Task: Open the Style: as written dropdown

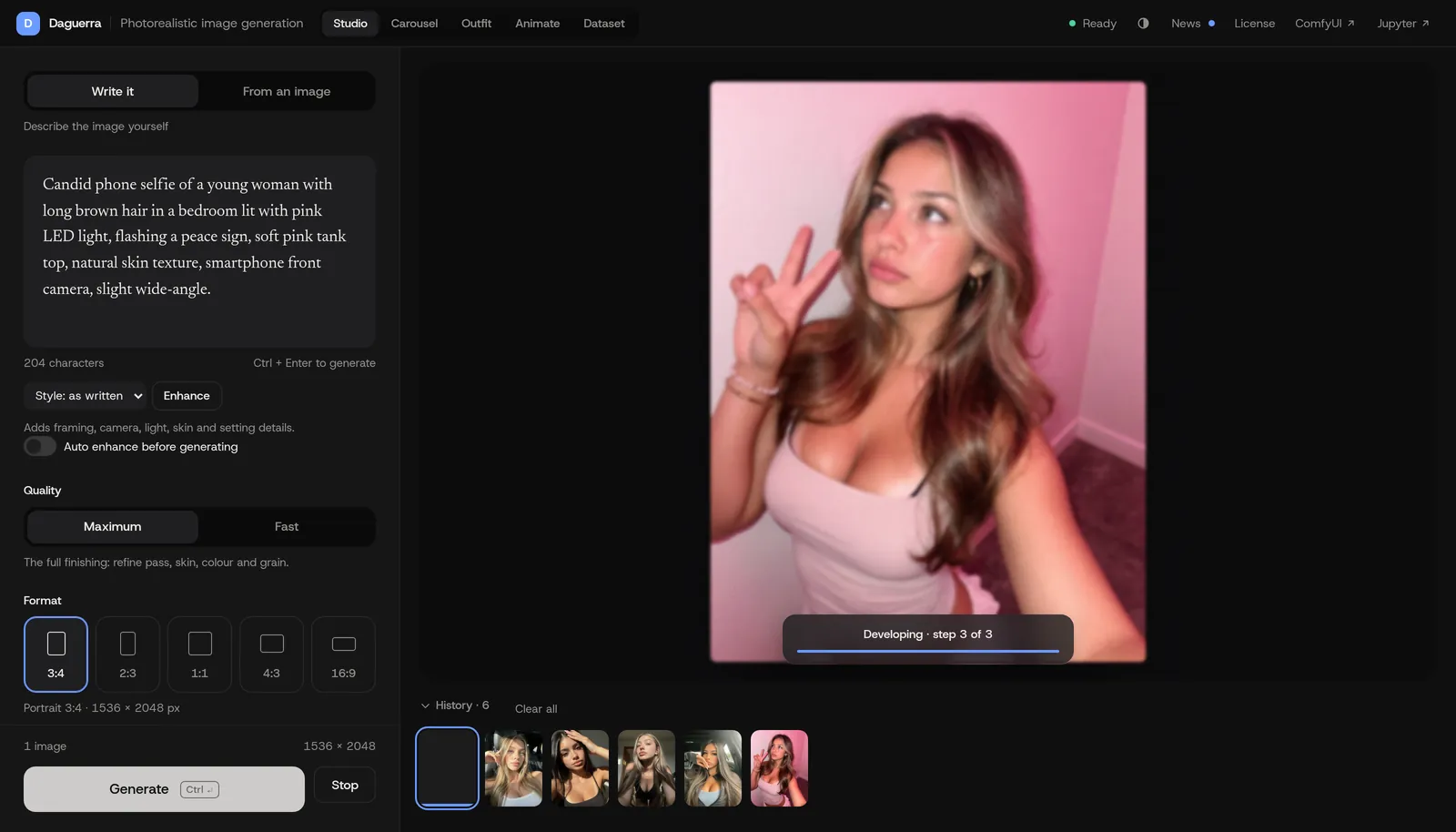Action: [85, 396]
